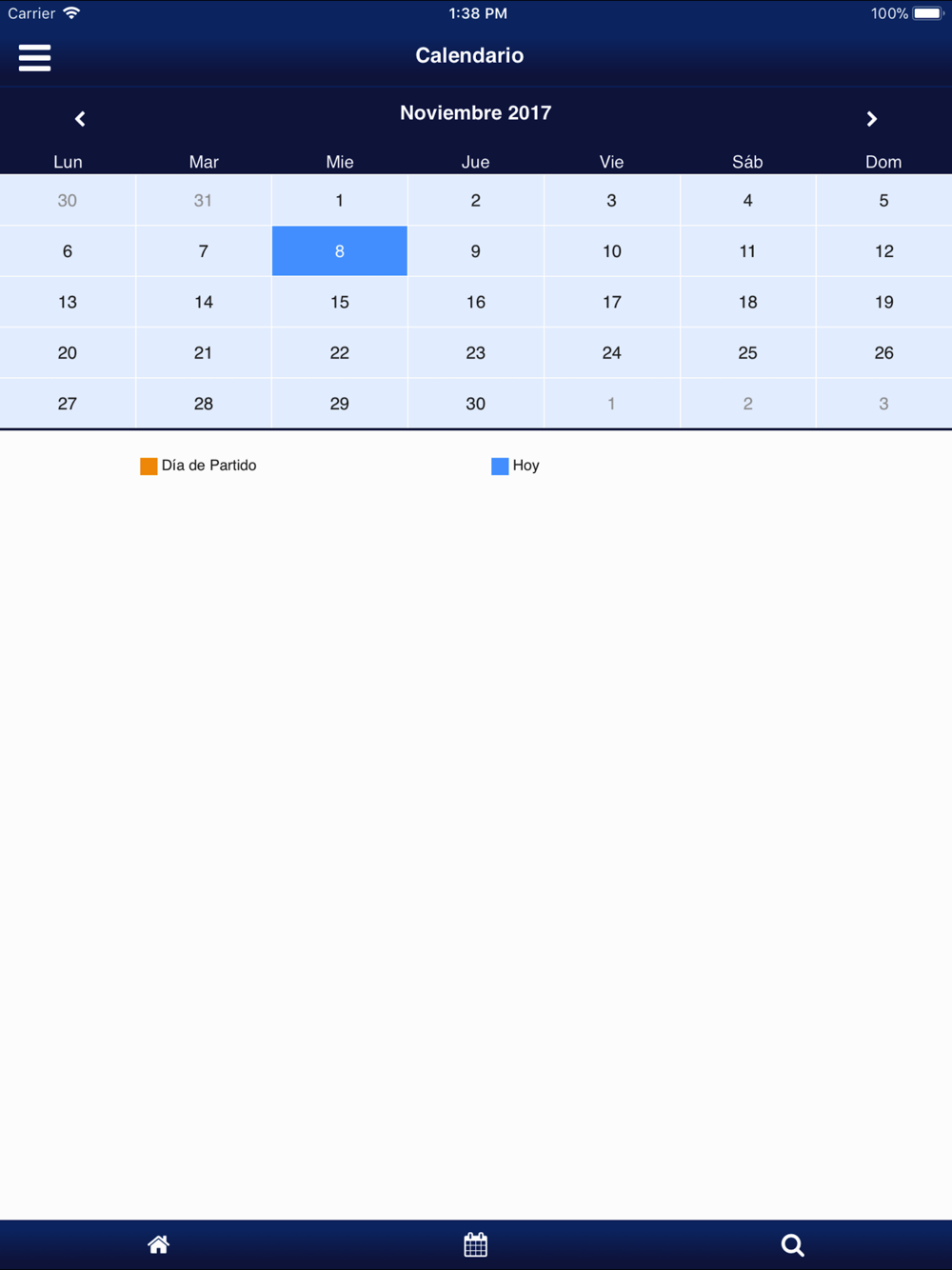Select November 3 in first row
952x1270 pixels.
click(612, 200)
